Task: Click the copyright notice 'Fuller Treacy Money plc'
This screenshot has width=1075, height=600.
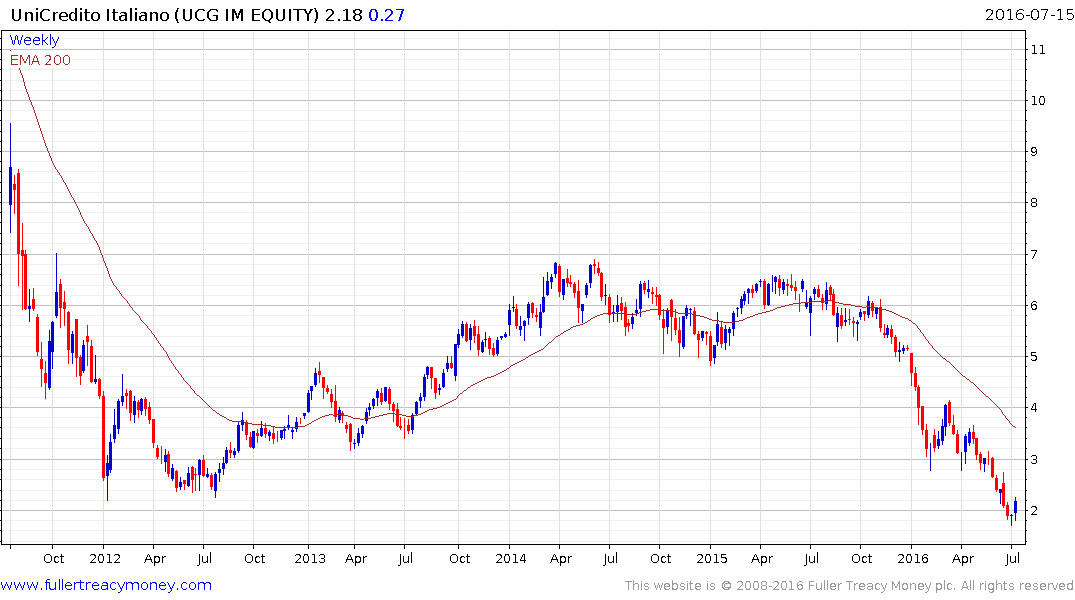Action: coord(881,586)
